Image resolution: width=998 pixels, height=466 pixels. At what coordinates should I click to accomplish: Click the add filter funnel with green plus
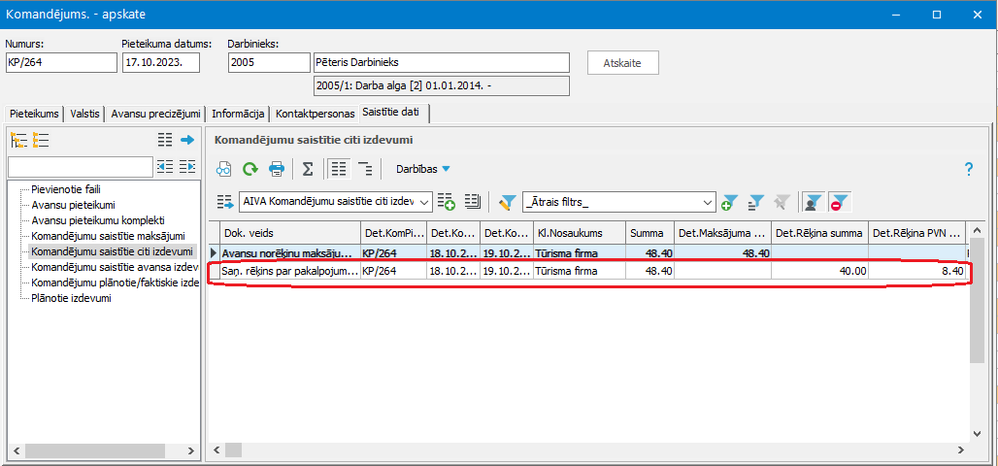(729, 202)
